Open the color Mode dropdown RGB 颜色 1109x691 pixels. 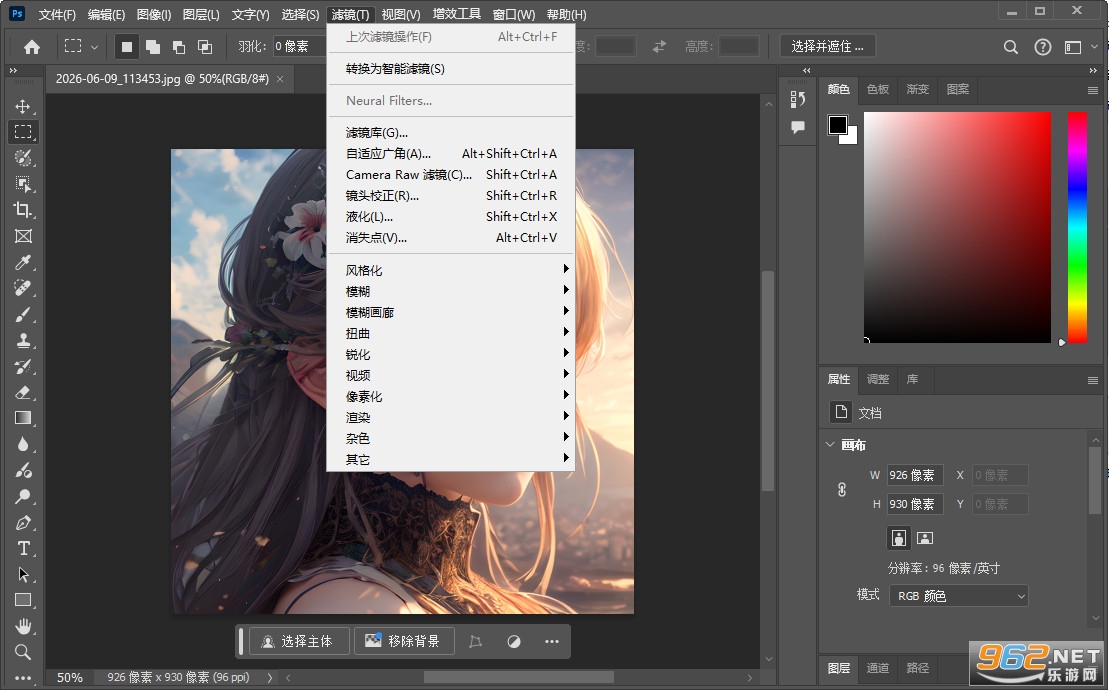958,596
